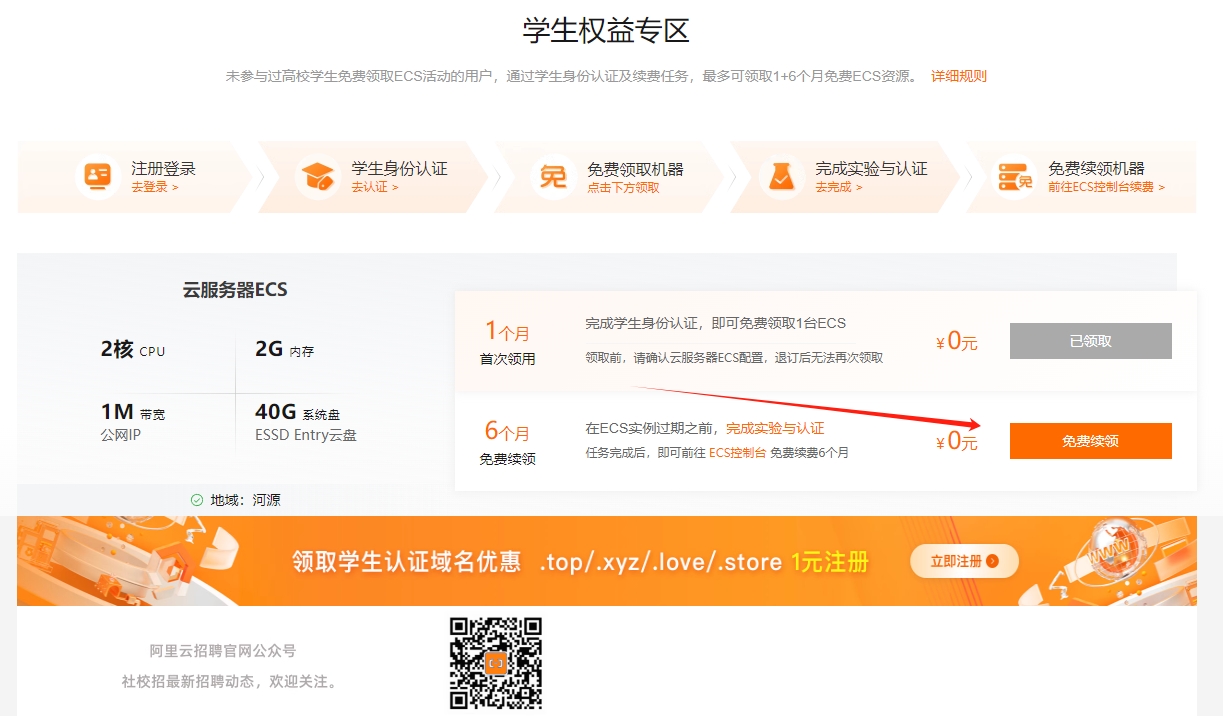Click the 地域：河源 text
The height and width of the screenshot is (716, 1223).
pos(245,500)
